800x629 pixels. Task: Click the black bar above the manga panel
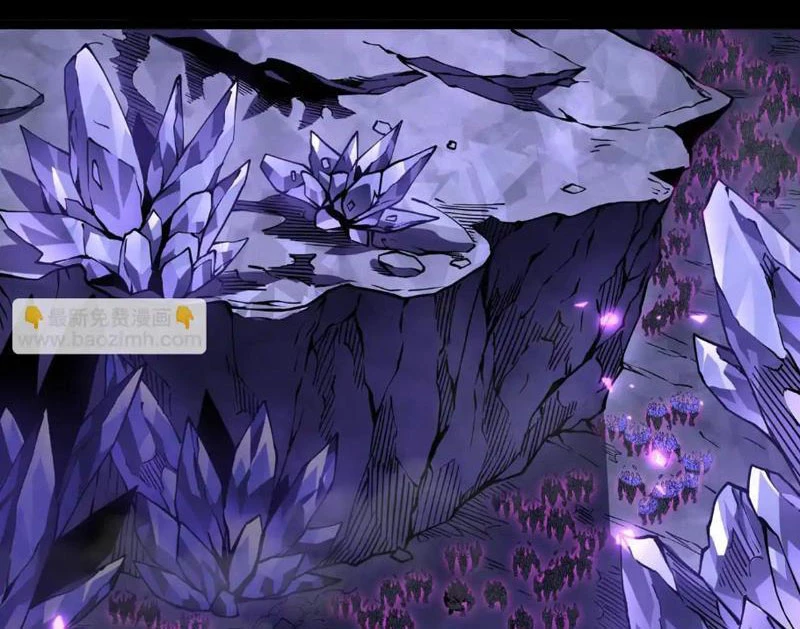click(x=400, y=14)
